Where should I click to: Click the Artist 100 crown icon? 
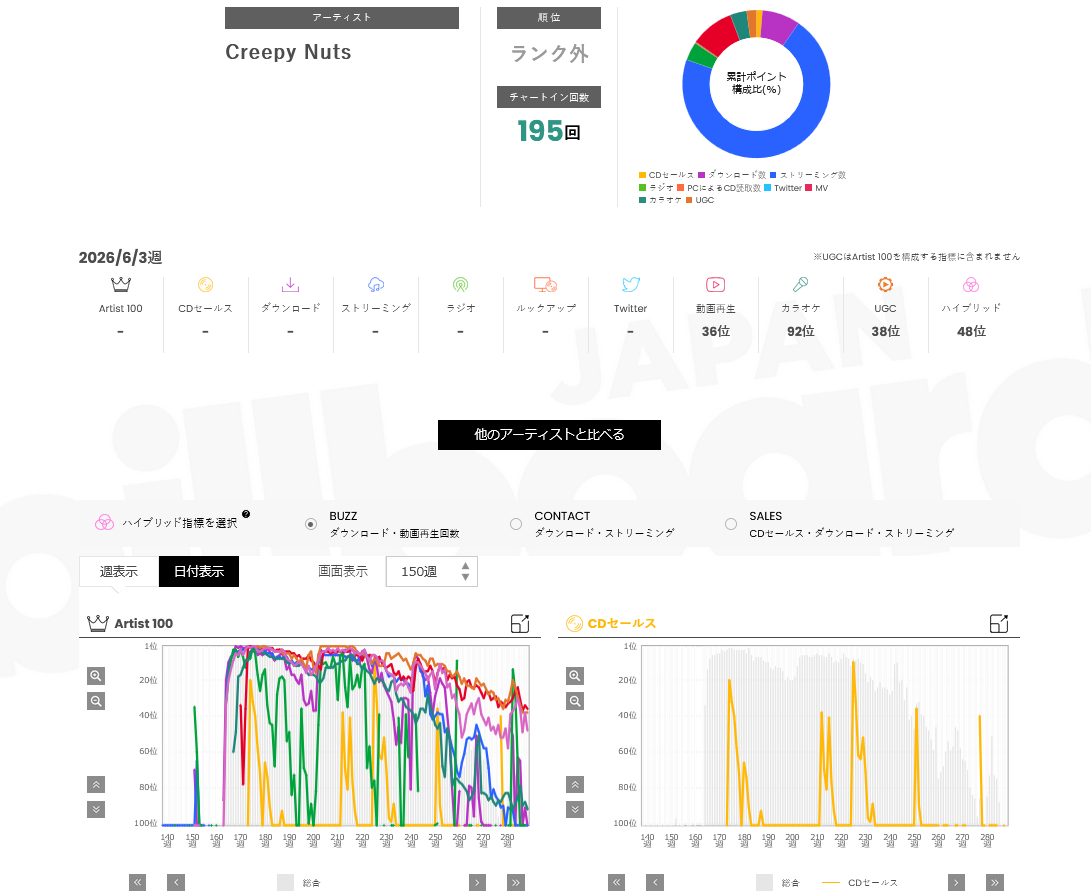click(x=120, y=285)
